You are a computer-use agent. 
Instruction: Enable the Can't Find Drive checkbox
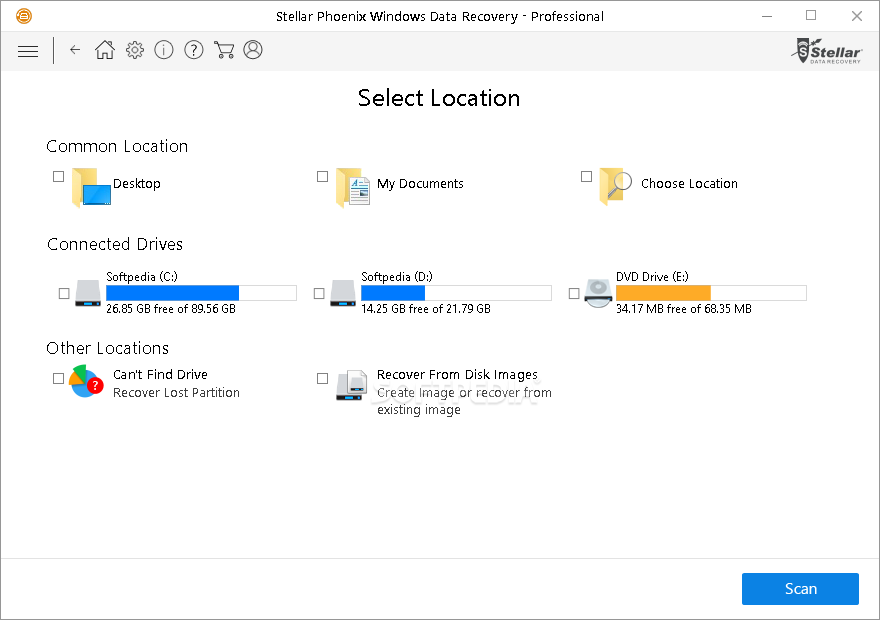point(58,378)
